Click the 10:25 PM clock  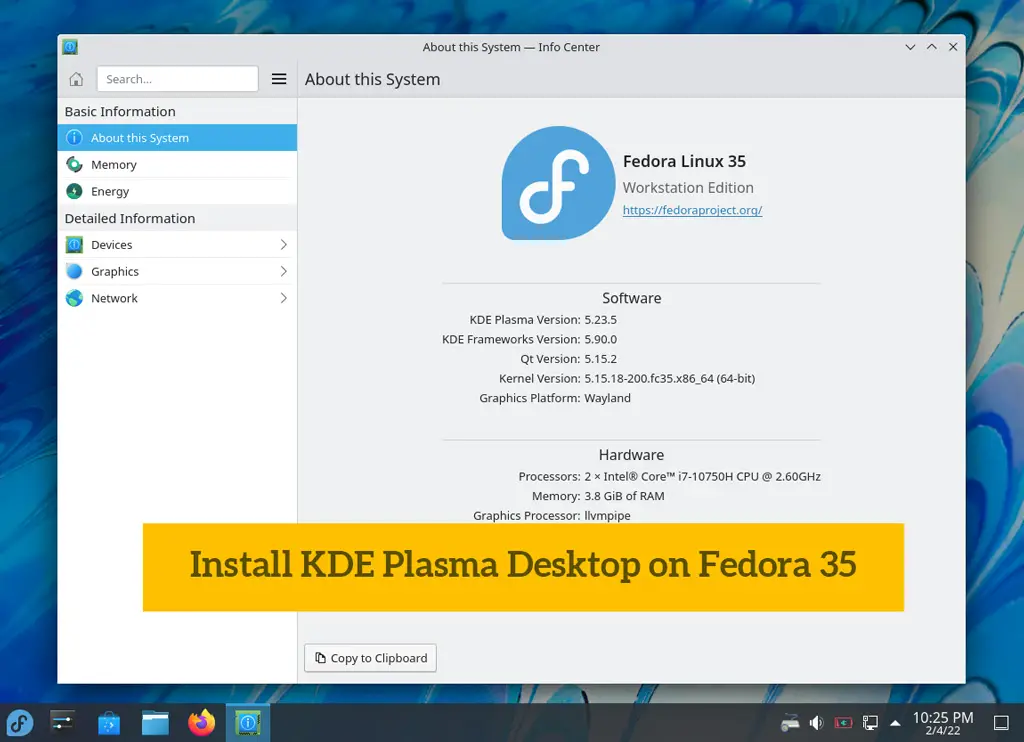[942, 718]
